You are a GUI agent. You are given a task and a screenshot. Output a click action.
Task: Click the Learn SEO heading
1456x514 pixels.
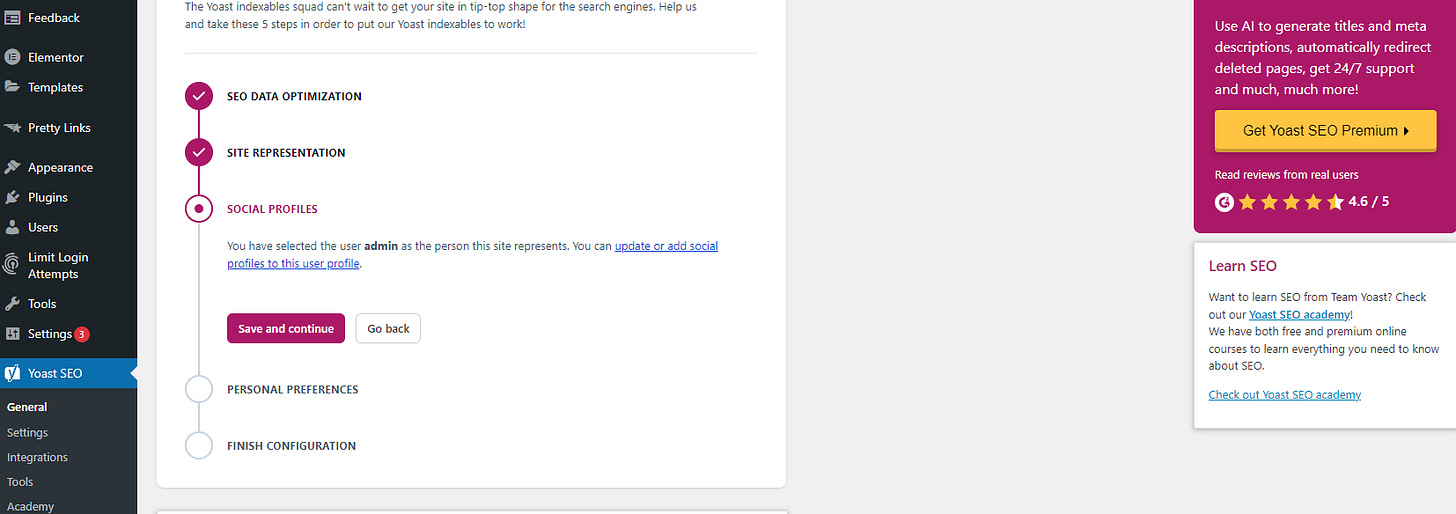[x=1243, y=266]
